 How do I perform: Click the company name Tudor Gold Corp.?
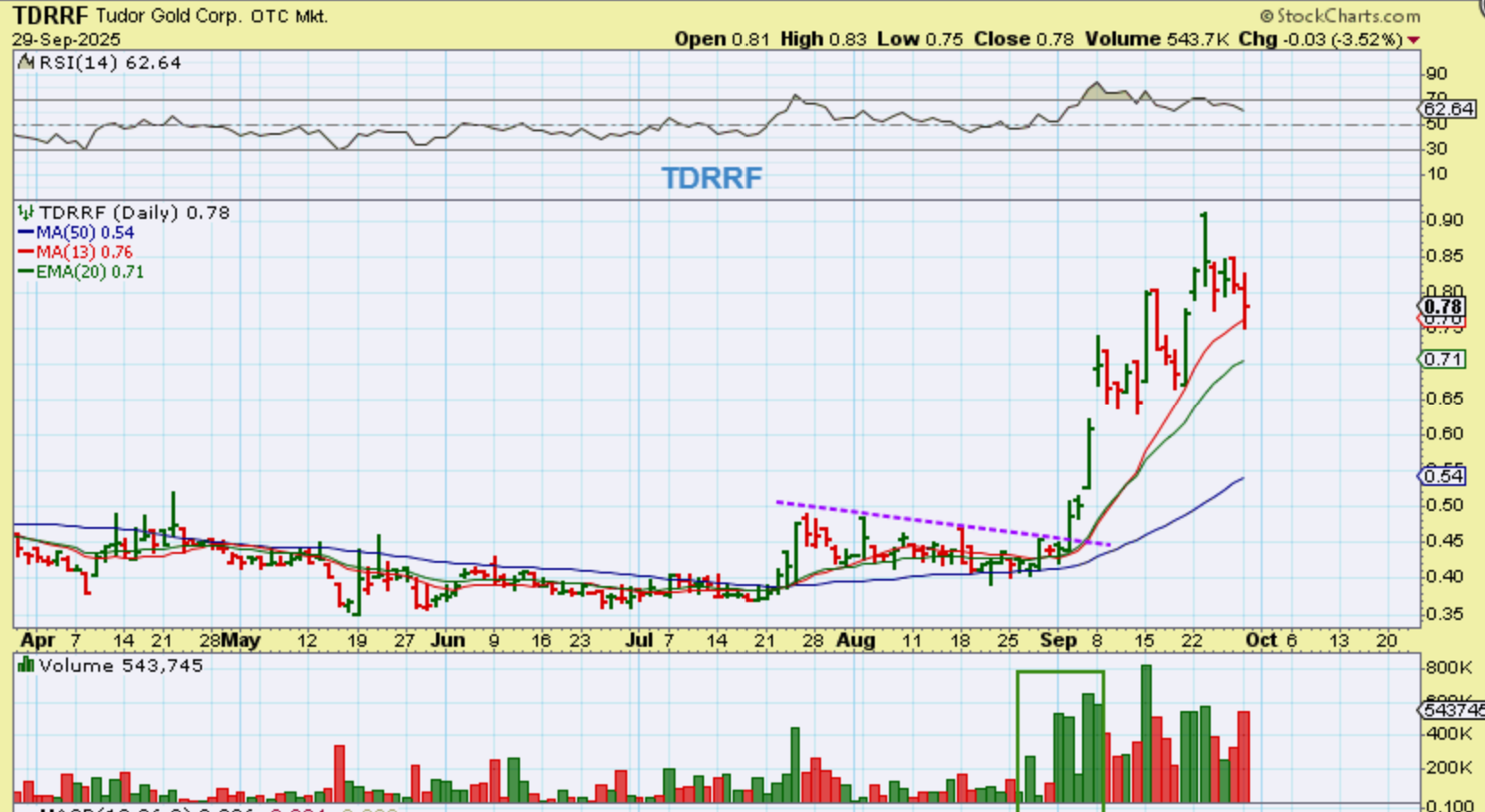click(169, 16)
